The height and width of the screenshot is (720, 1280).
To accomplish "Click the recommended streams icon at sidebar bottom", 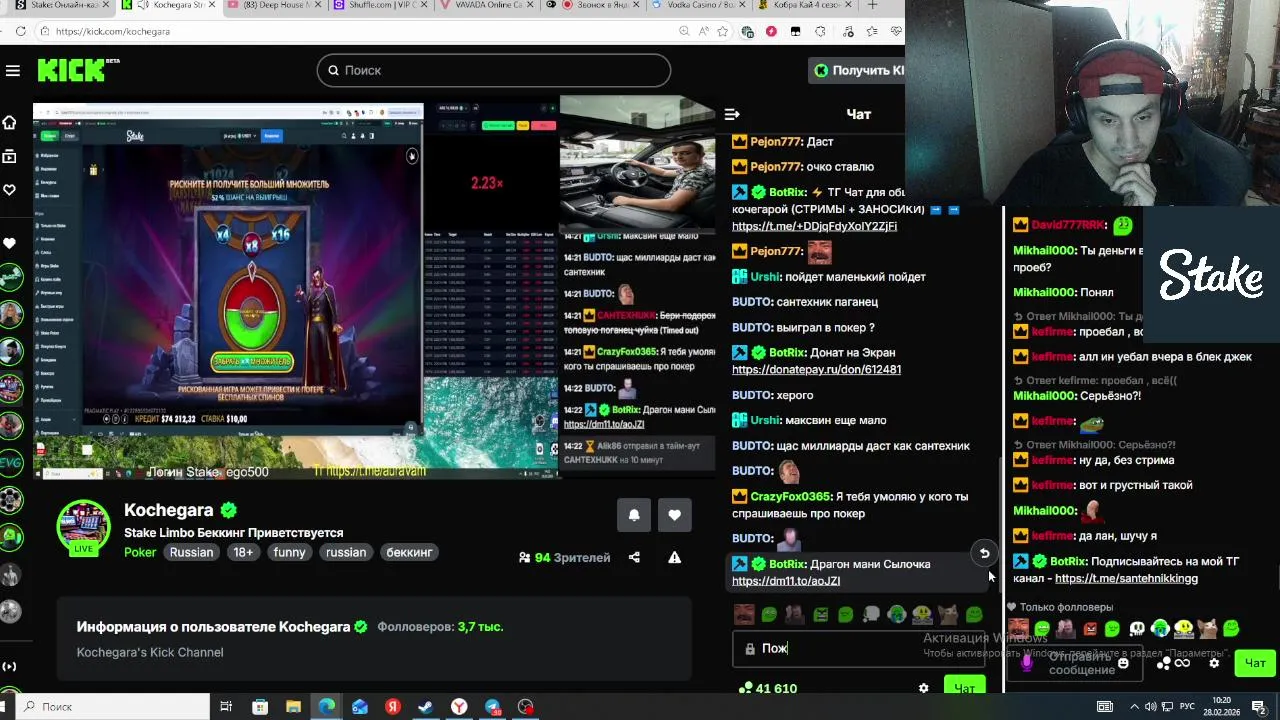I will pyautogui.click(x=9, y=666).
